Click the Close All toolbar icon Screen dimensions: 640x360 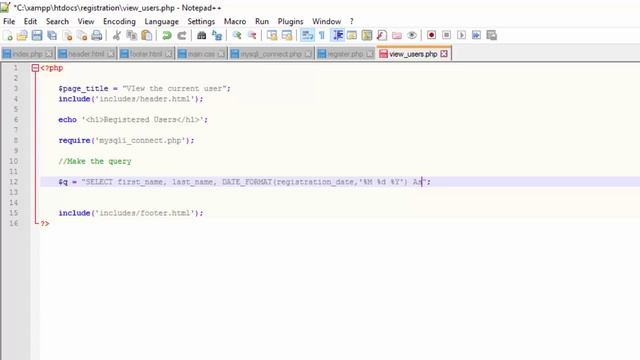click(82, 36)
